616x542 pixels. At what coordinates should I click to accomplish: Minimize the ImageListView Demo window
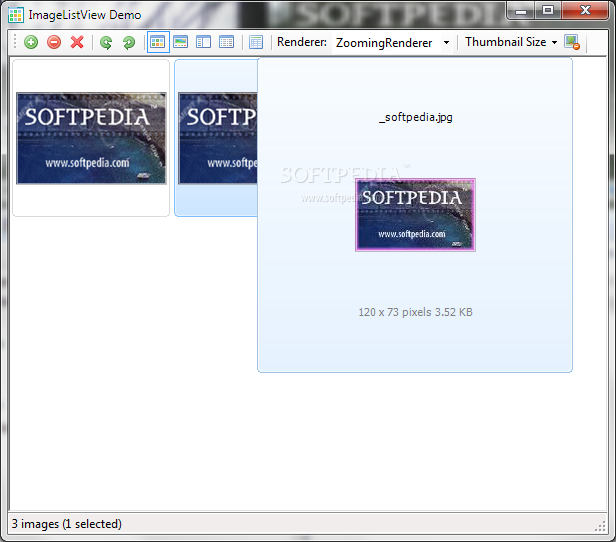coord(521,11)
